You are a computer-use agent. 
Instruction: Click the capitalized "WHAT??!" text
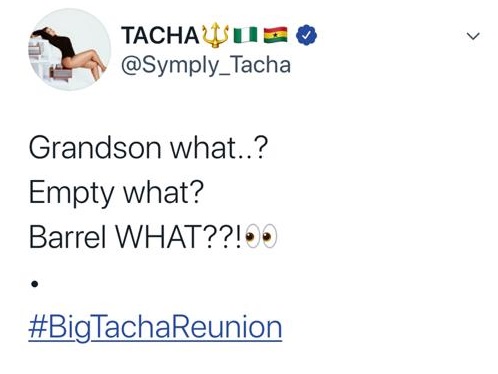178,237
